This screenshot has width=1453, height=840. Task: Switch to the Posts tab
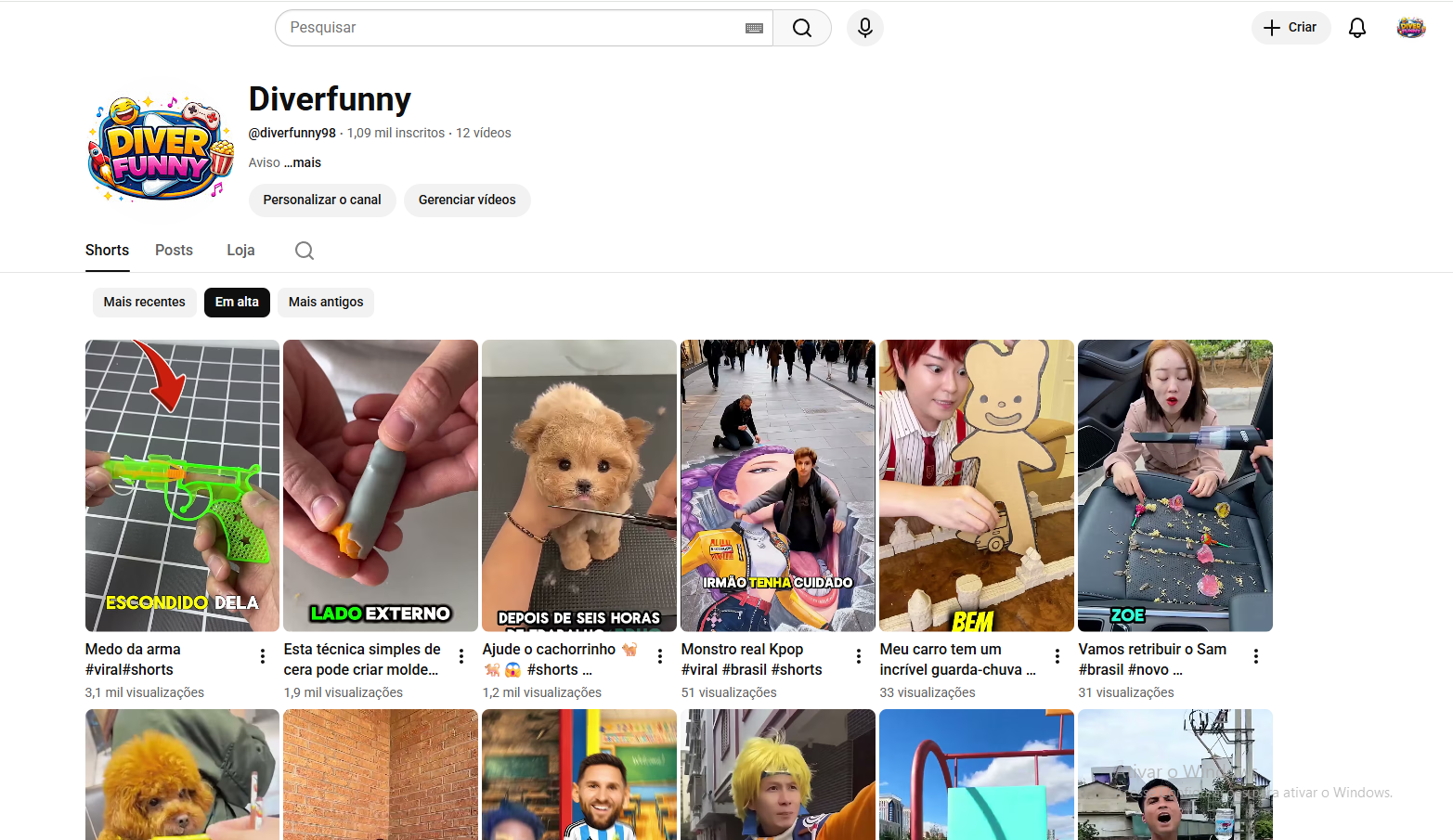coord(174,251)
